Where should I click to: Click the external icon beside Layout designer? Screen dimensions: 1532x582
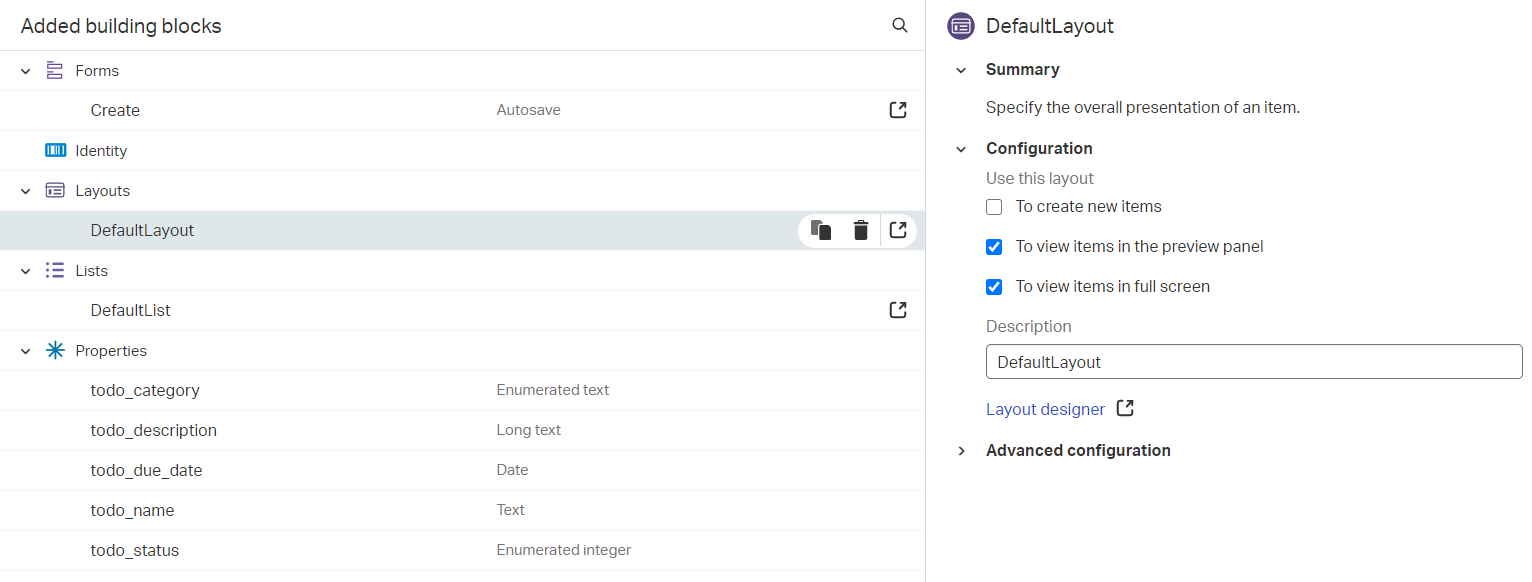tap(1125, 409)
